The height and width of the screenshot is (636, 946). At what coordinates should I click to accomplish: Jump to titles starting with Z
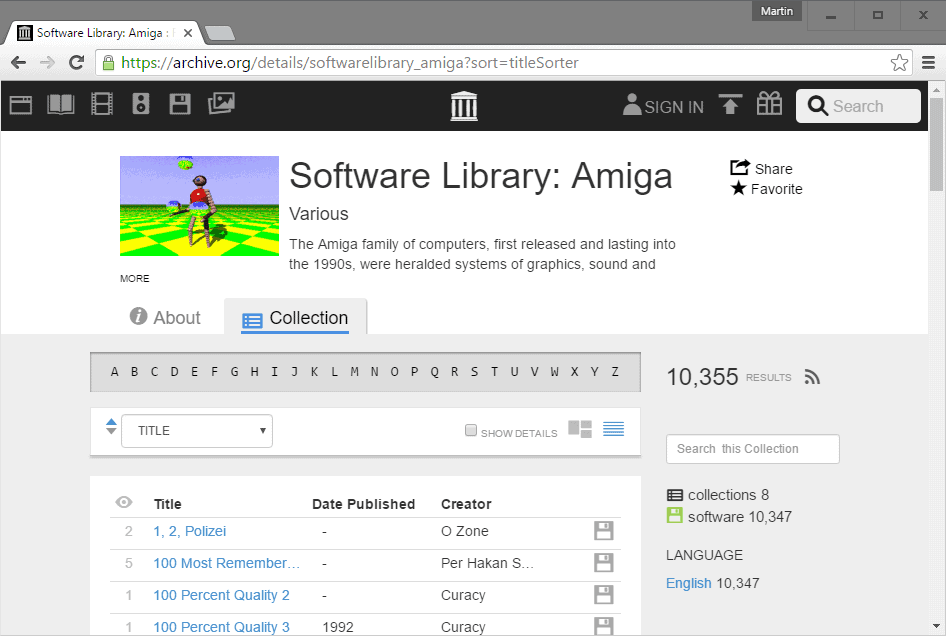coord(615,372)
